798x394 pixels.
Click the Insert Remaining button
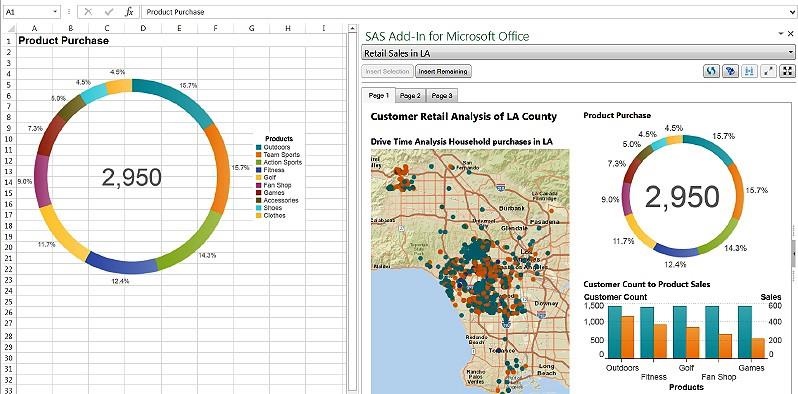tap(443, 71)
